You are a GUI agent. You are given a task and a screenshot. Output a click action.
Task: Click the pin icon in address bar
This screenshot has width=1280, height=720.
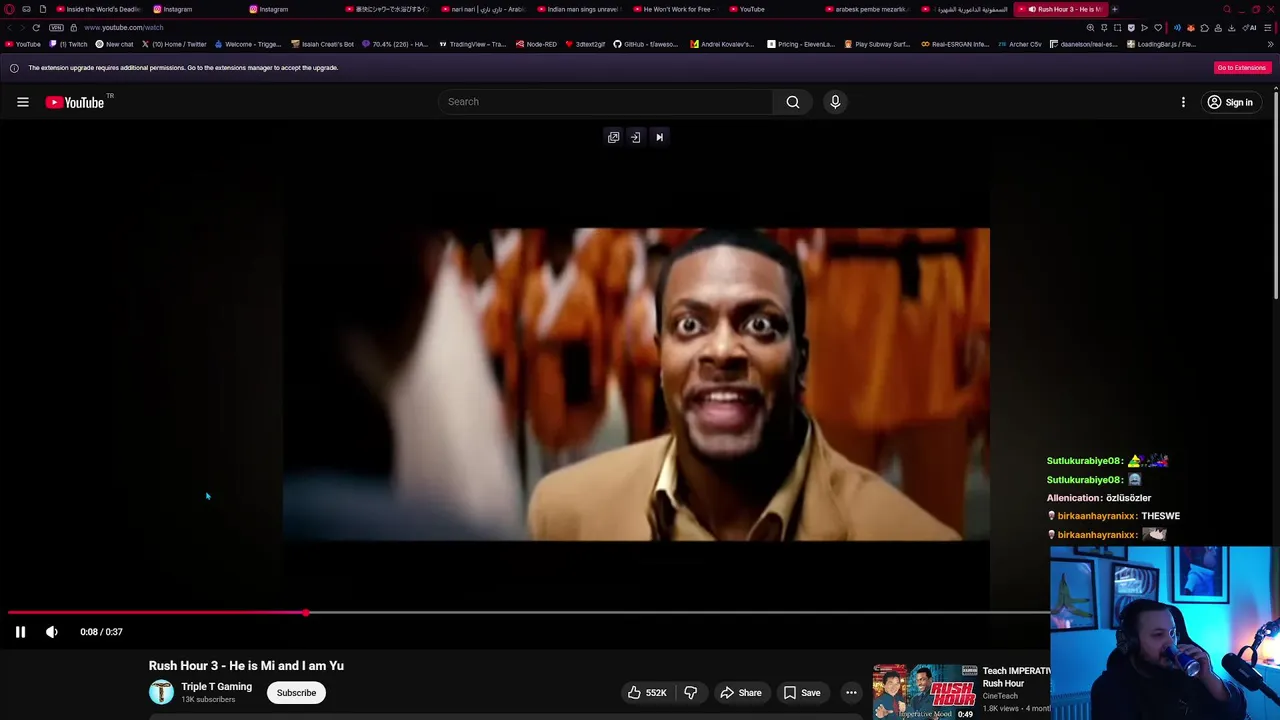coord(1104,28)
